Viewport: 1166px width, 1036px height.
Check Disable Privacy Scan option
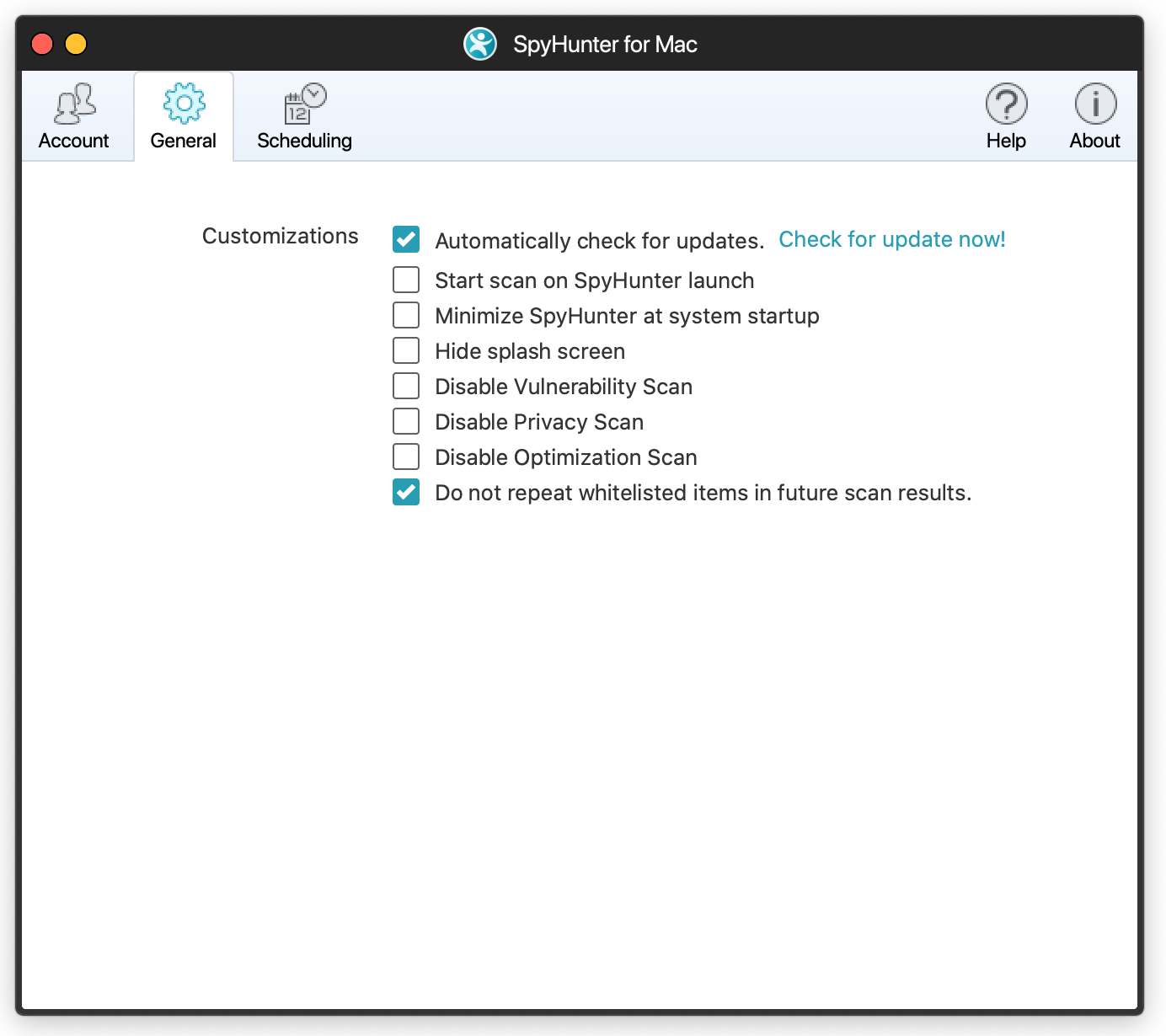coord(406,421)
